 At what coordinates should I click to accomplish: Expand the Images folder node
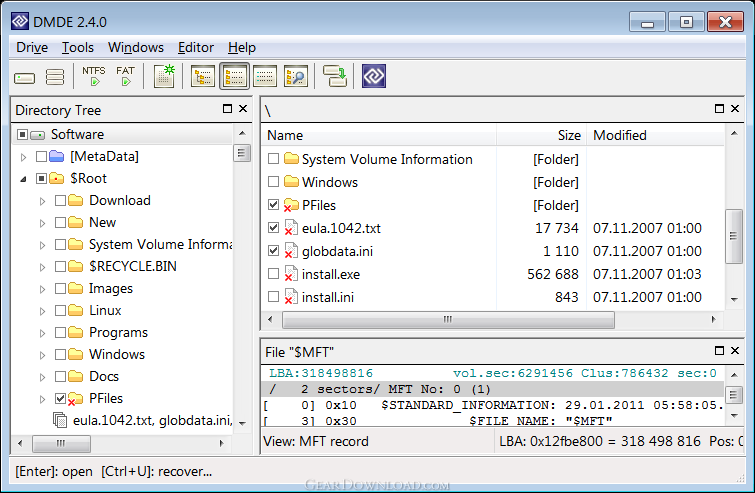click(x=42, y=289)
